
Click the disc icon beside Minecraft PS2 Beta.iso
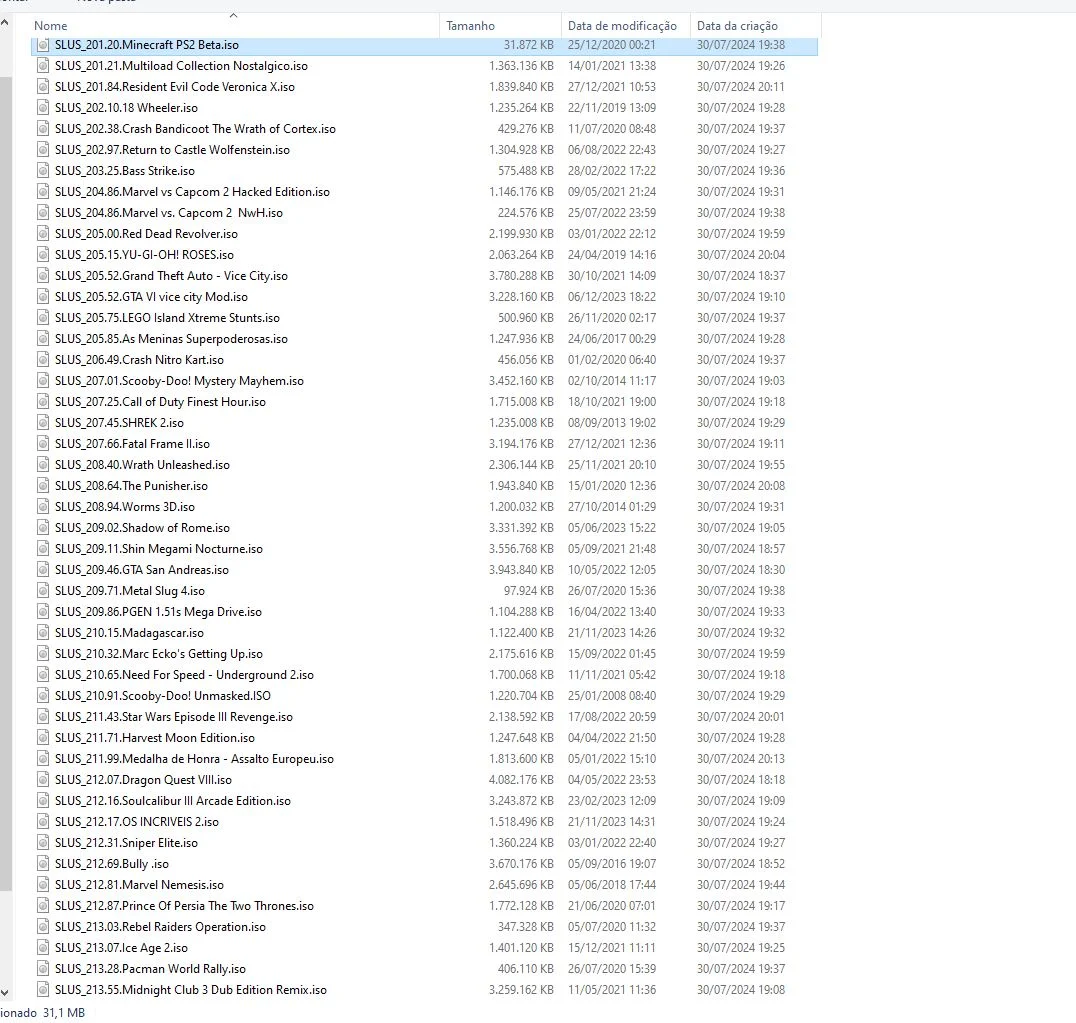(x=43, y=45)
